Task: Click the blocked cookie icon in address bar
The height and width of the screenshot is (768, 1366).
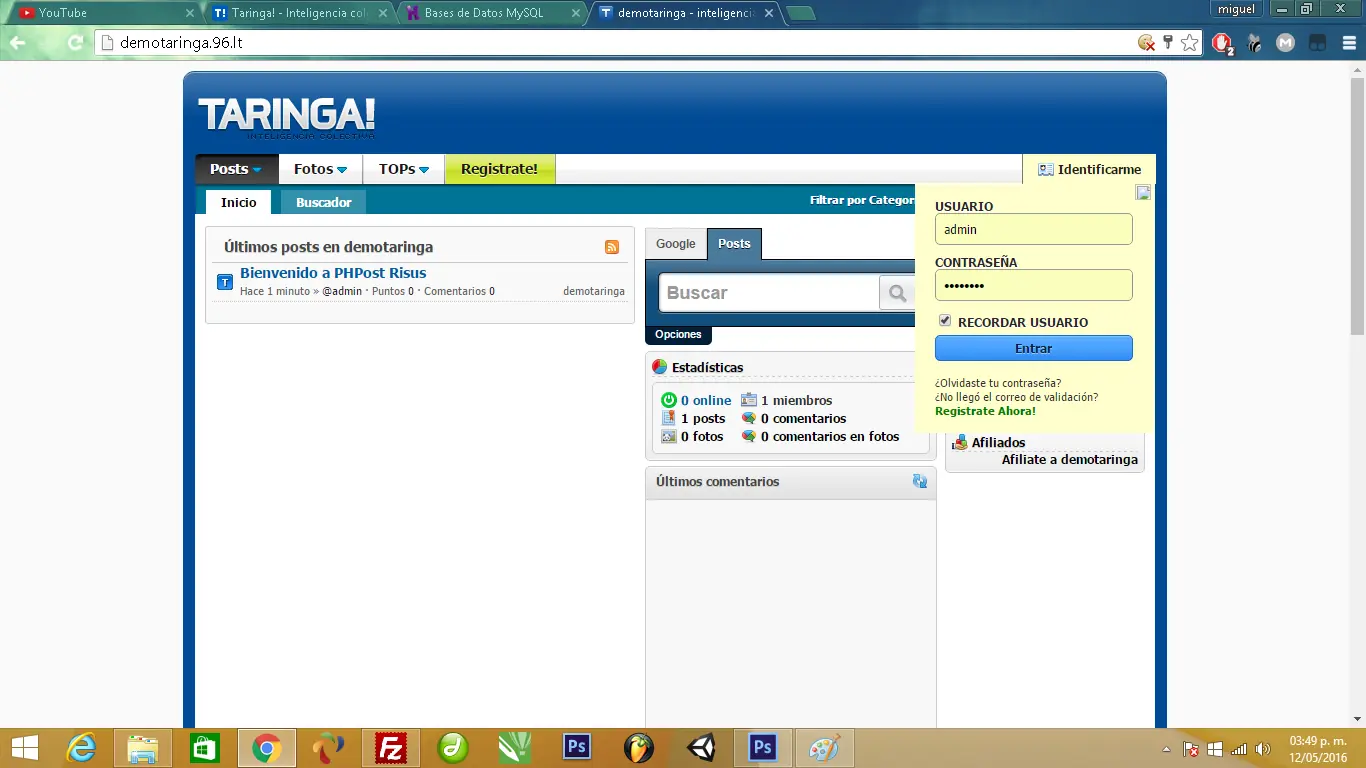Action: point(1147,43)
